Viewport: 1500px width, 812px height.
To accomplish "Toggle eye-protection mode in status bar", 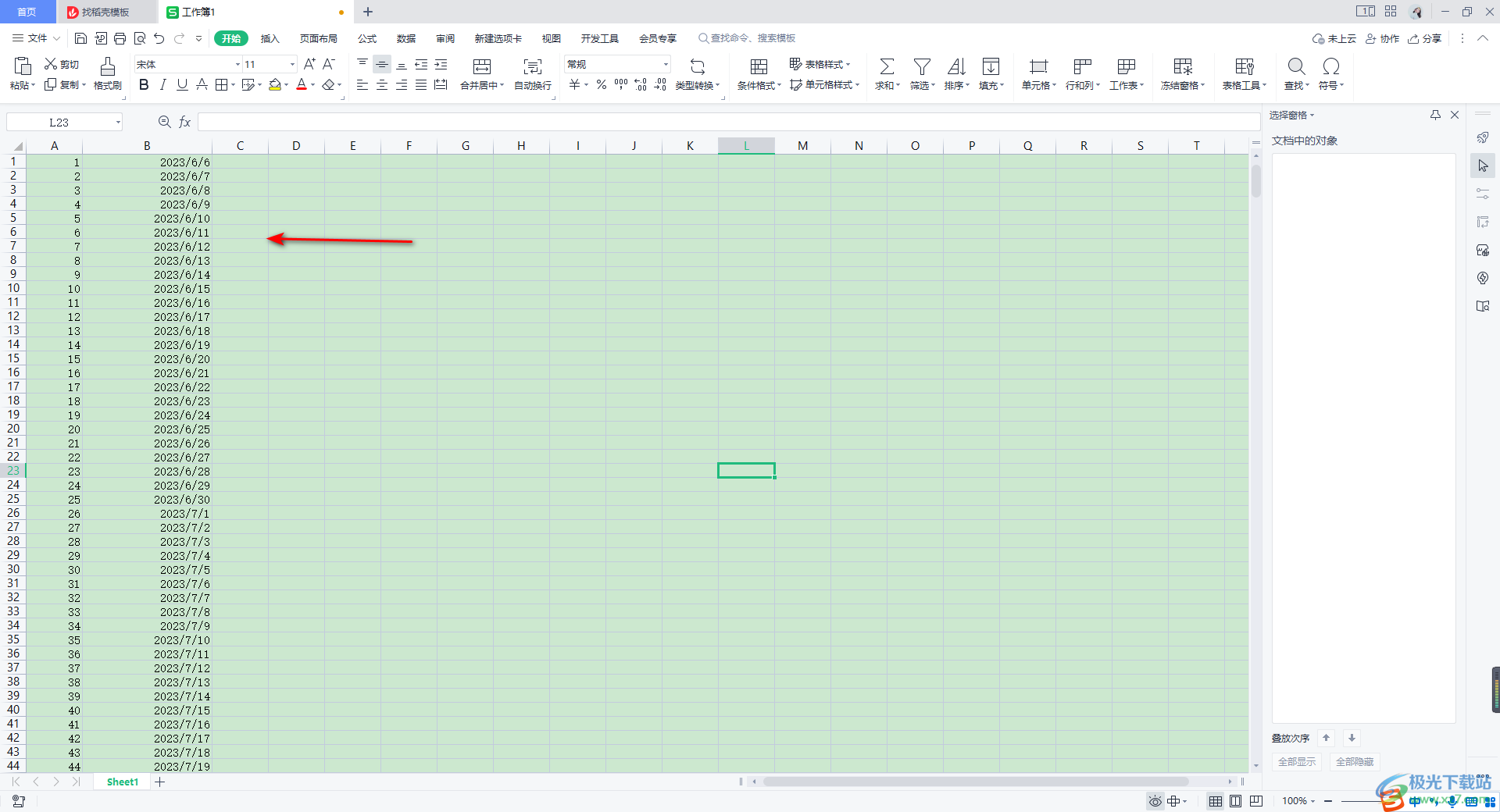I will (x=1155, y=801).
